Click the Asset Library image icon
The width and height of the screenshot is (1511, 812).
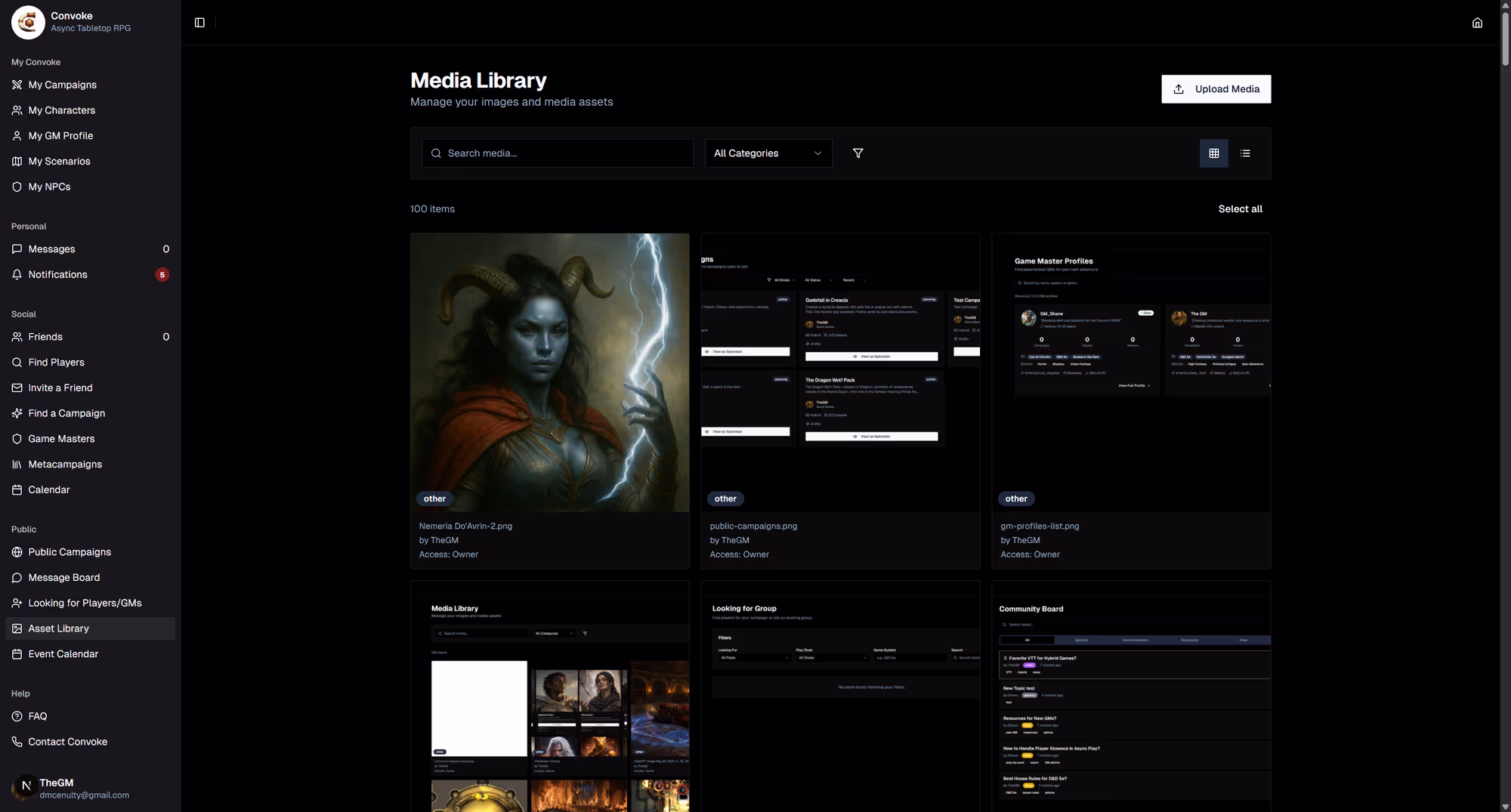tap(17, 628)
